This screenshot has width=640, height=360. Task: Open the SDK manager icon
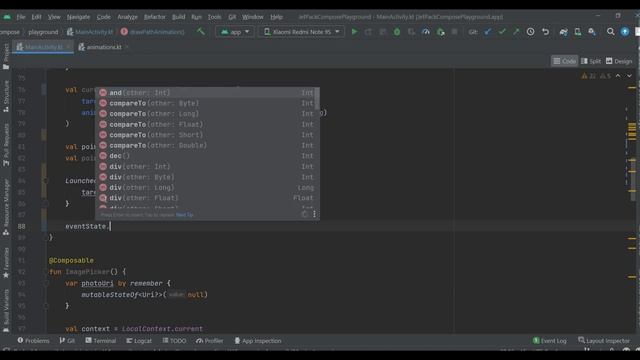(x=592, y=32)
